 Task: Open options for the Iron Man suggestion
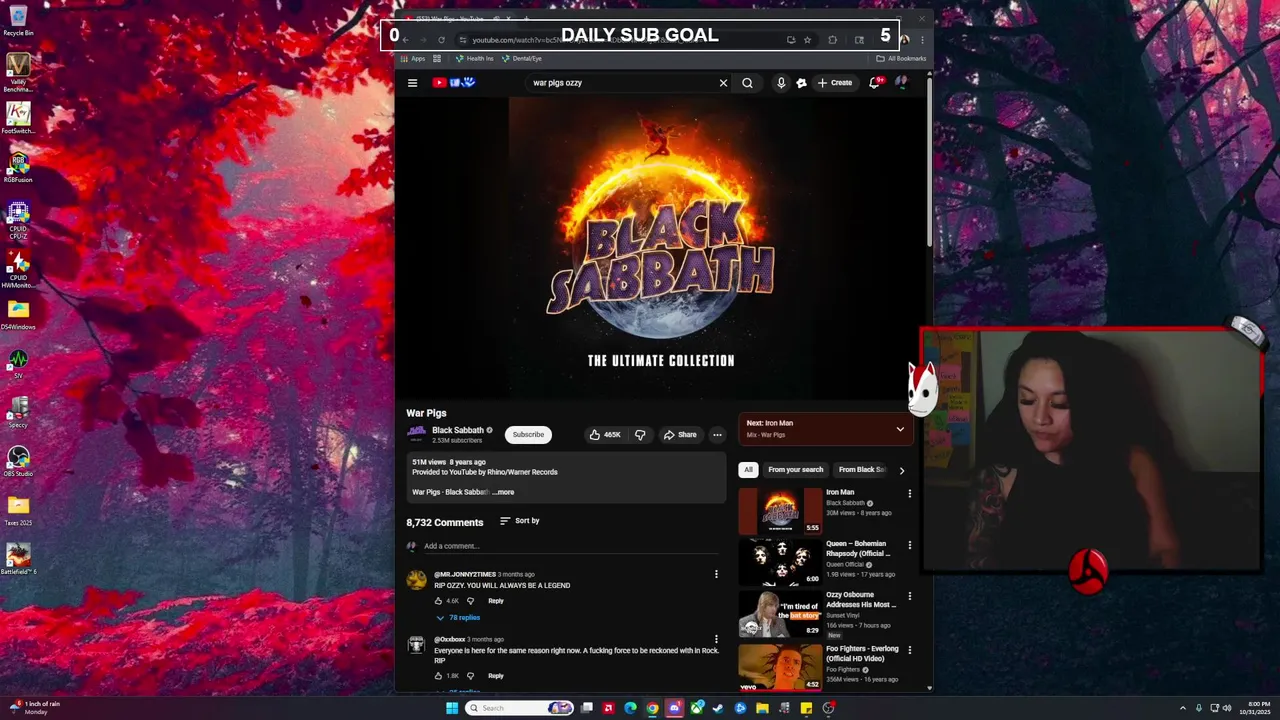[x=909, y=493]
